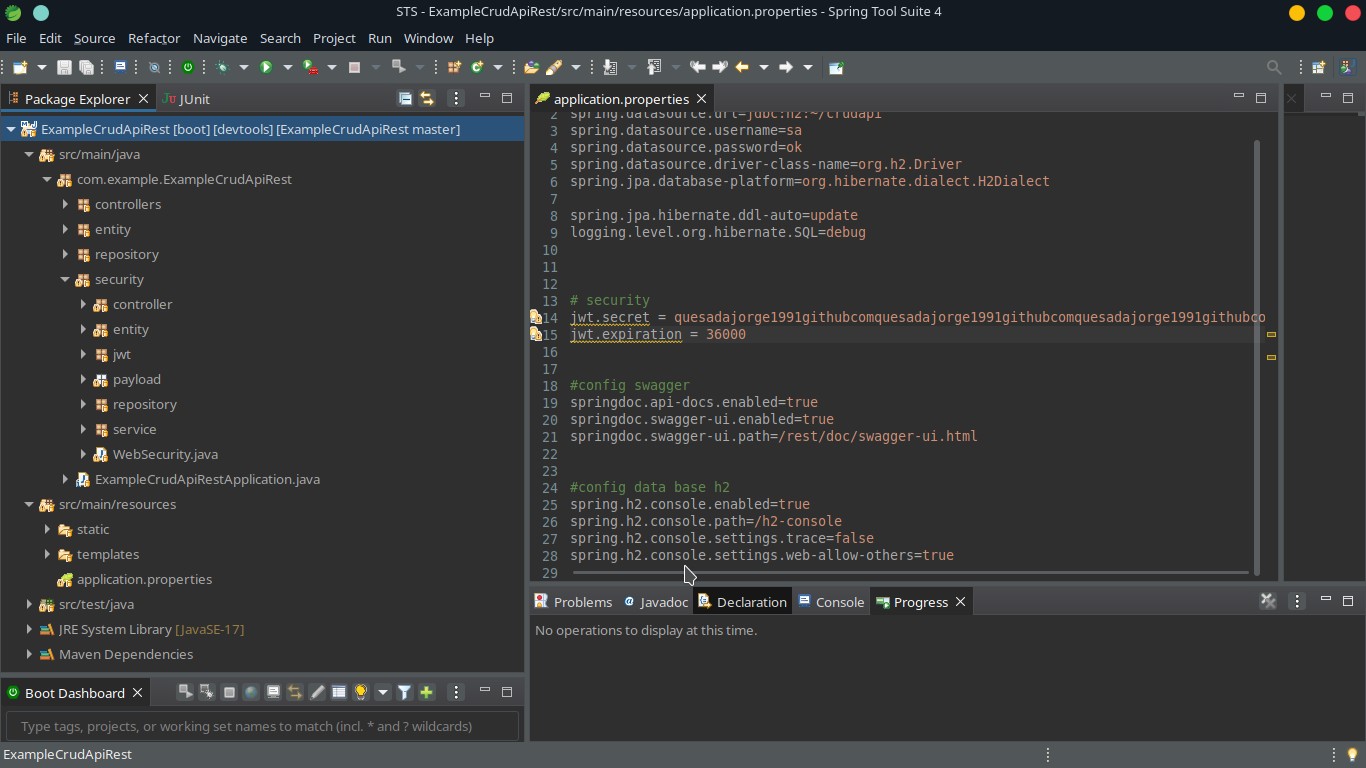Viewport: 1366px width, 768px height.
Task: Click the warning marker on line 14
Action: [536, 317]
